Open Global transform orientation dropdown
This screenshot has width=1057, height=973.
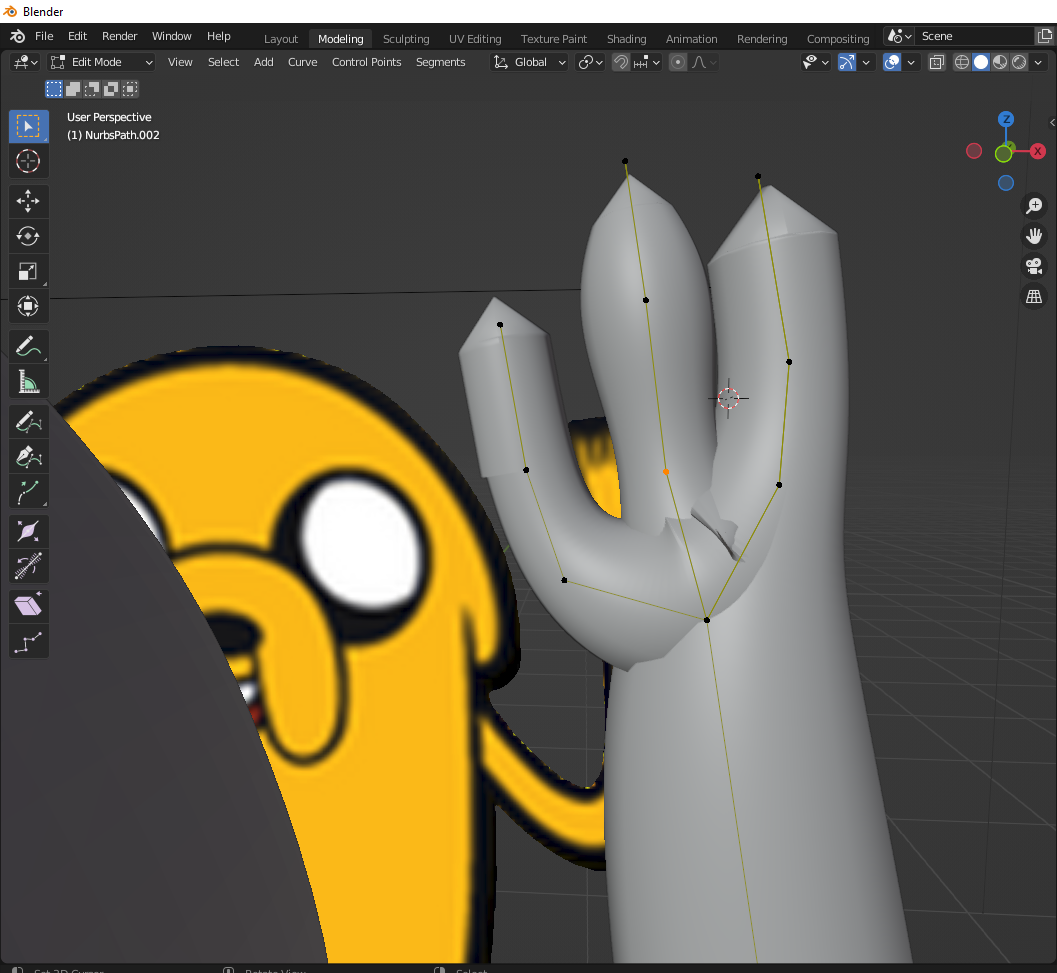(529, 63)
